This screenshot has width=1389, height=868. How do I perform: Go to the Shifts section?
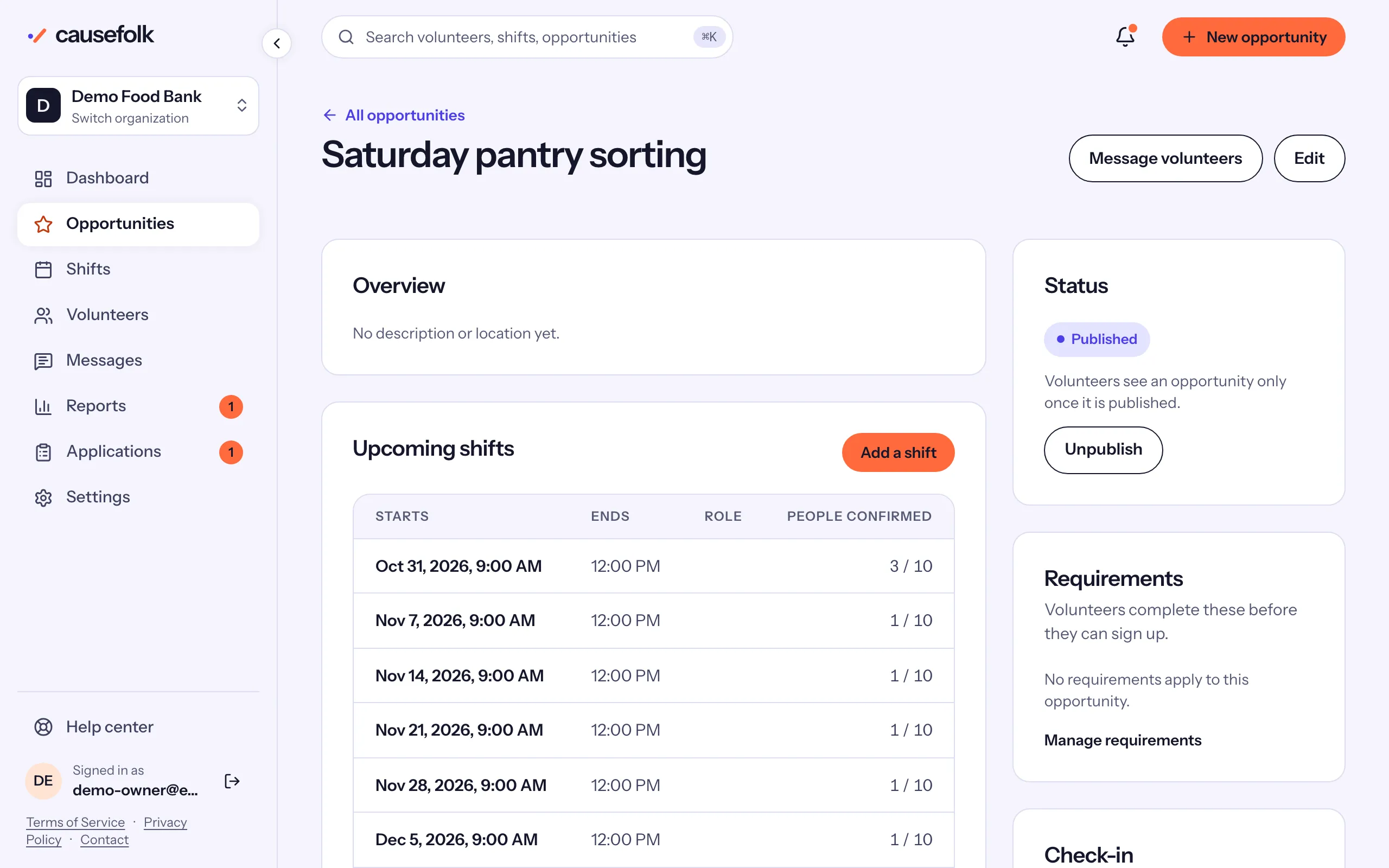point(138,269)
